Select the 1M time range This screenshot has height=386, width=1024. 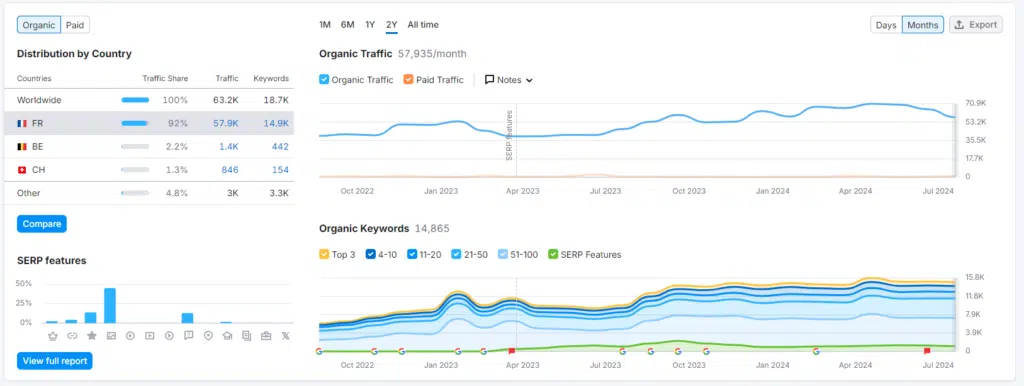click(x=325, y=25)
